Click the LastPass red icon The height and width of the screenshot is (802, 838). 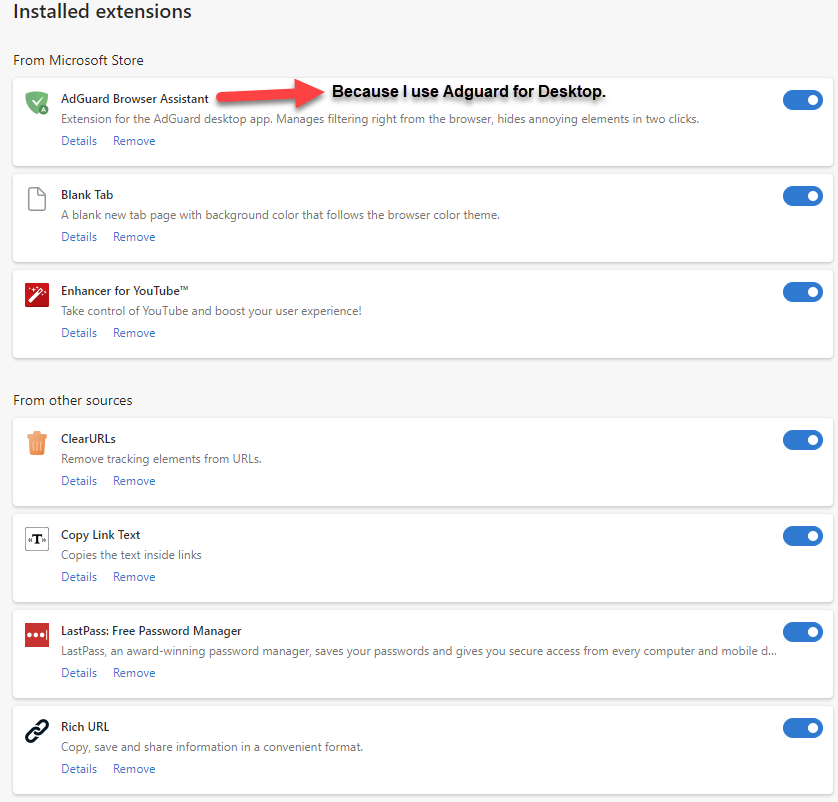37,635
